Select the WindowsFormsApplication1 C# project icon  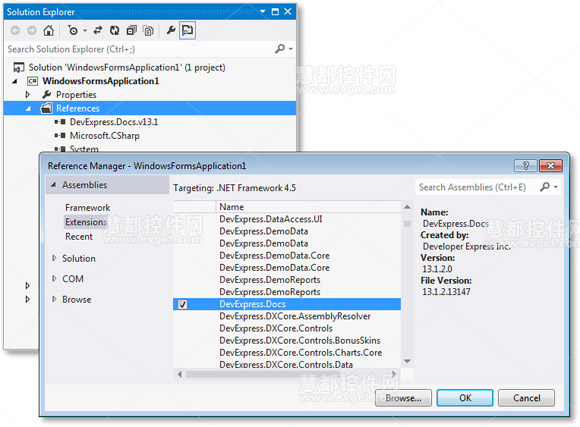pos(33,81)
